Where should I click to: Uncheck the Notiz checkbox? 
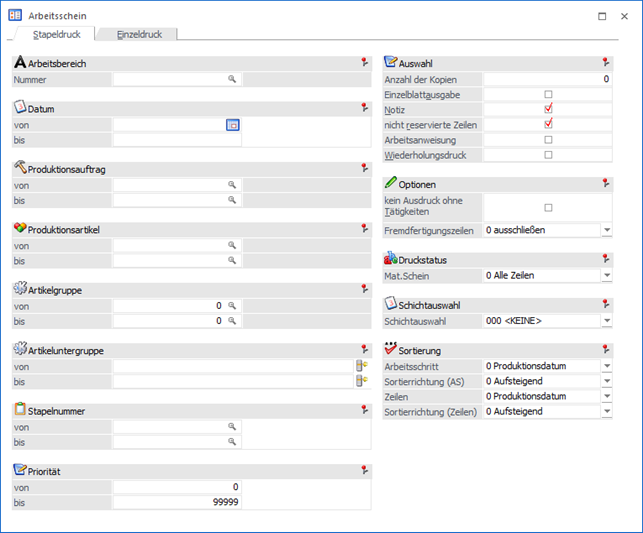click(547, 108)
